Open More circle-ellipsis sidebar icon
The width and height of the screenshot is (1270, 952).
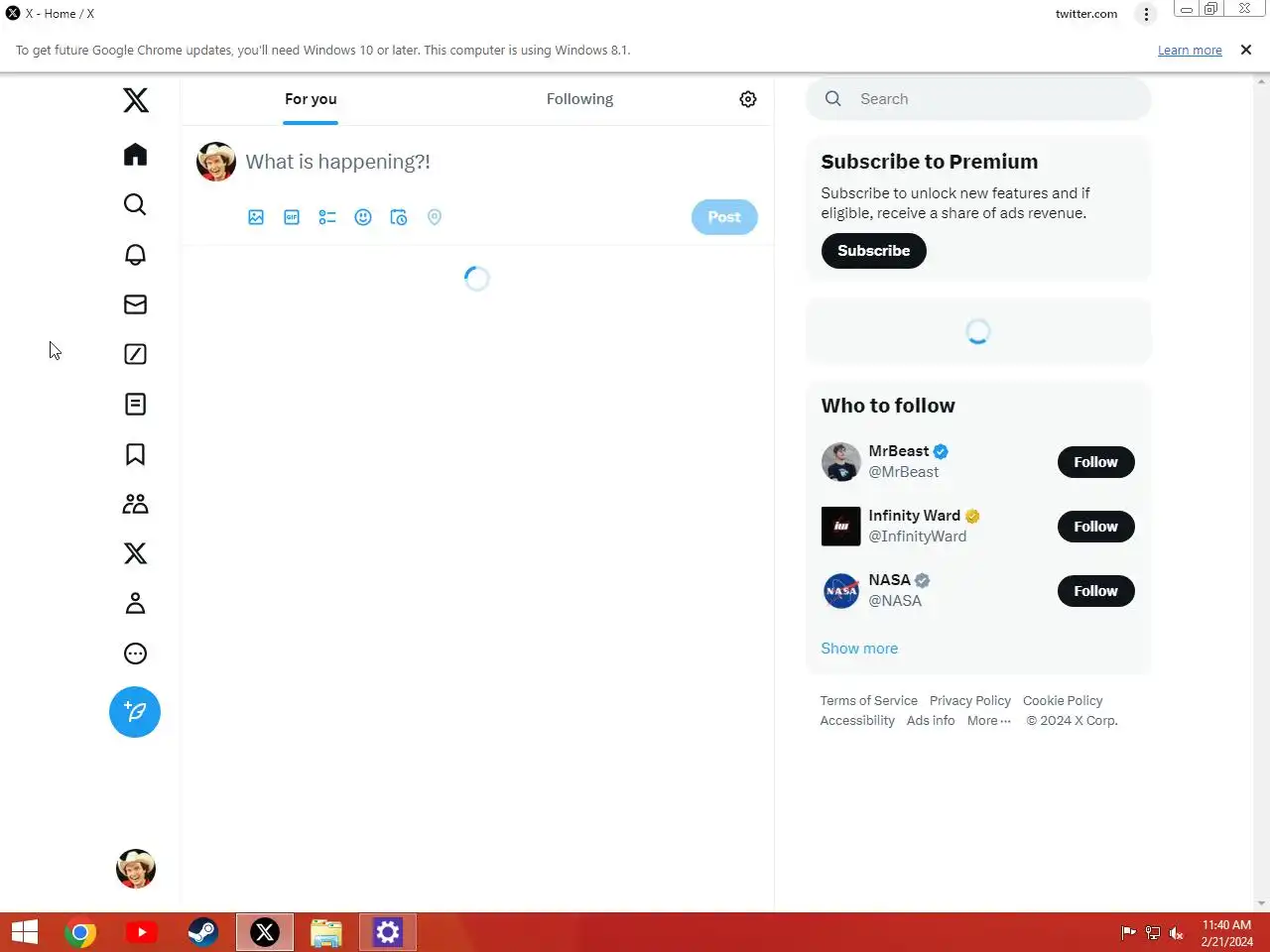[135, 654]
